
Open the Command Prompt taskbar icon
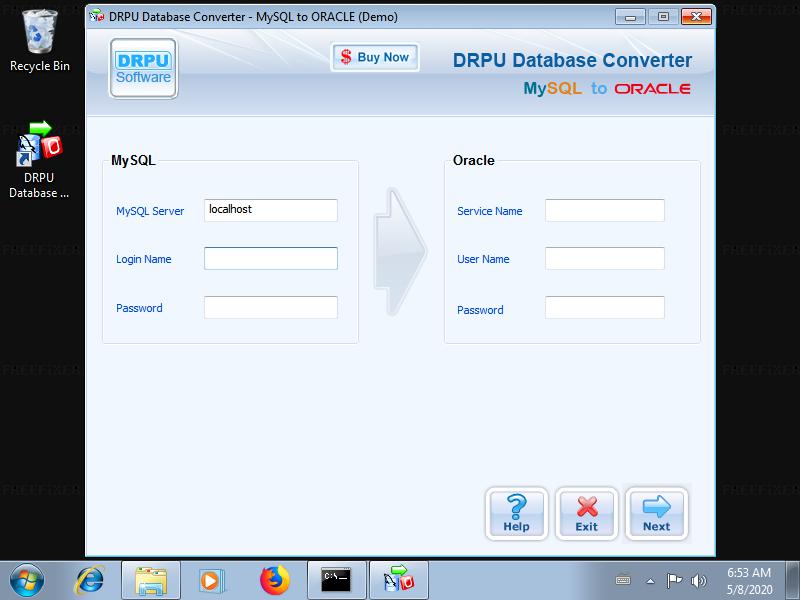pyautogui.click(x=335, y=578)
